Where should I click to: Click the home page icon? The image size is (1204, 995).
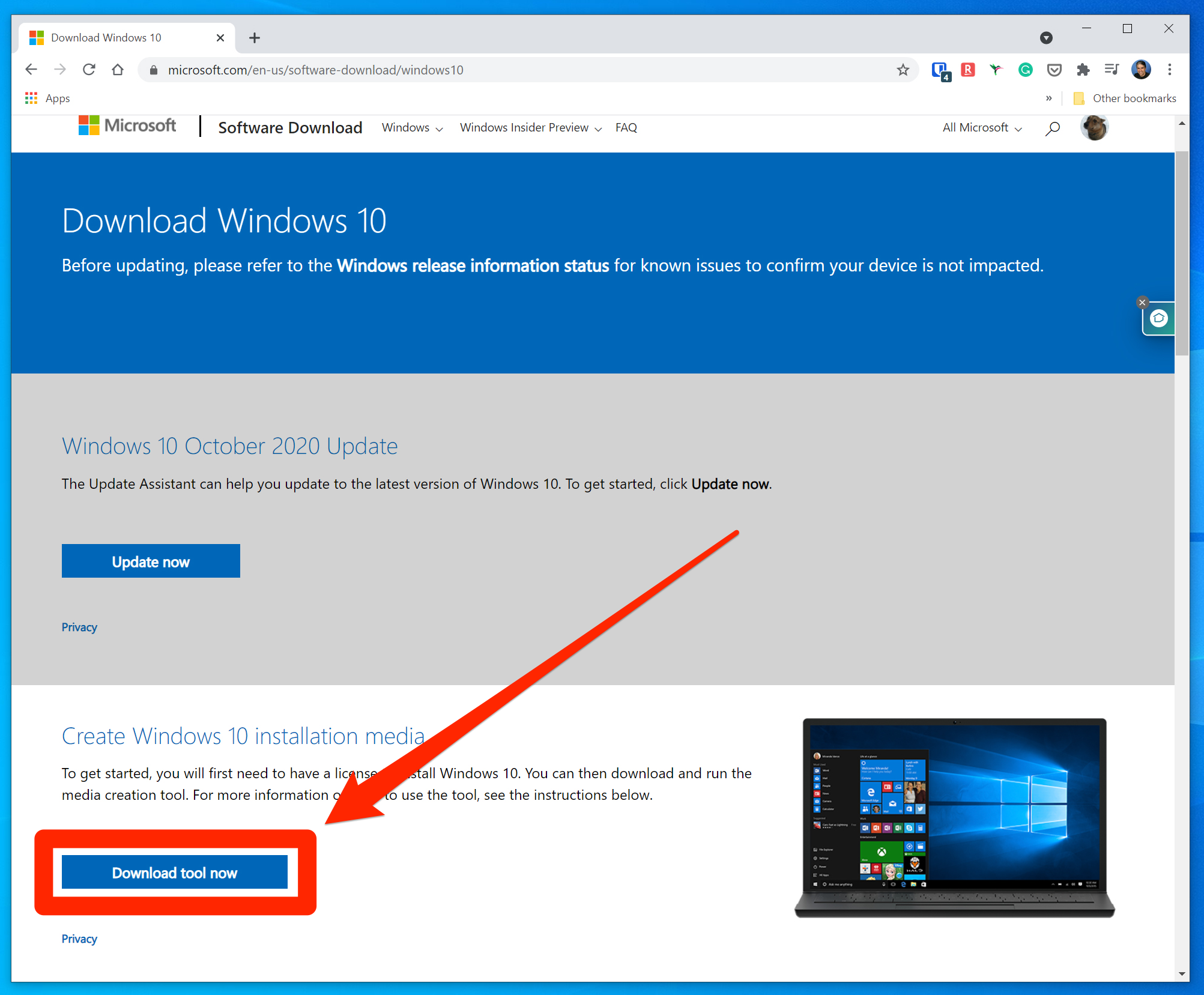coord(118,70)
